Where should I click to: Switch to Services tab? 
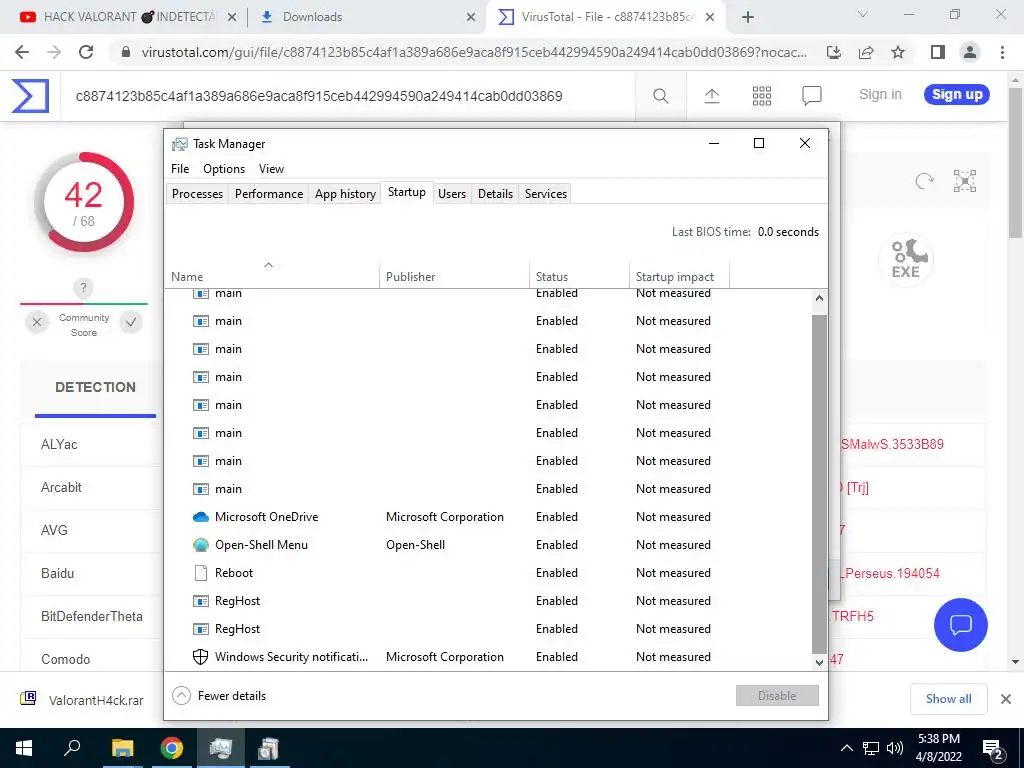click(546, 193)
